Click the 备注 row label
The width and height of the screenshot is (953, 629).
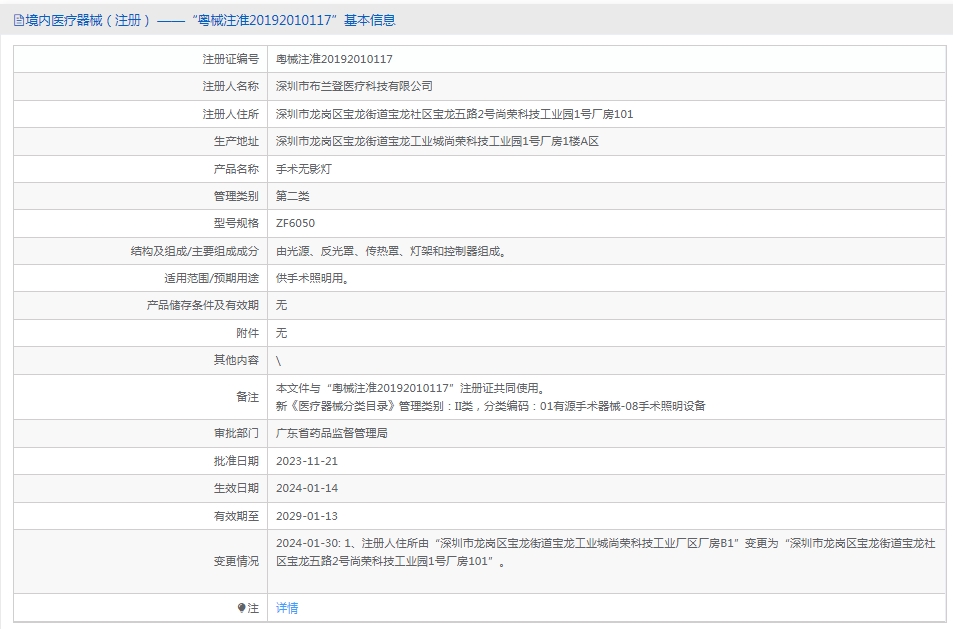(x=247, y=397)
